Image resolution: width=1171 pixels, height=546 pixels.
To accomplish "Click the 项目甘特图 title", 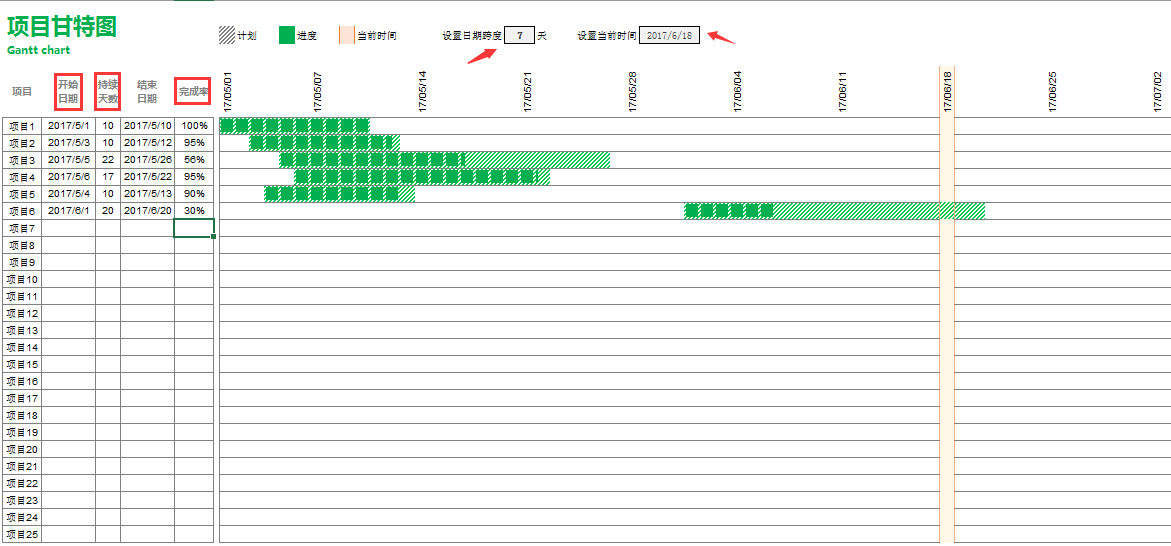I will pos(62,26).
